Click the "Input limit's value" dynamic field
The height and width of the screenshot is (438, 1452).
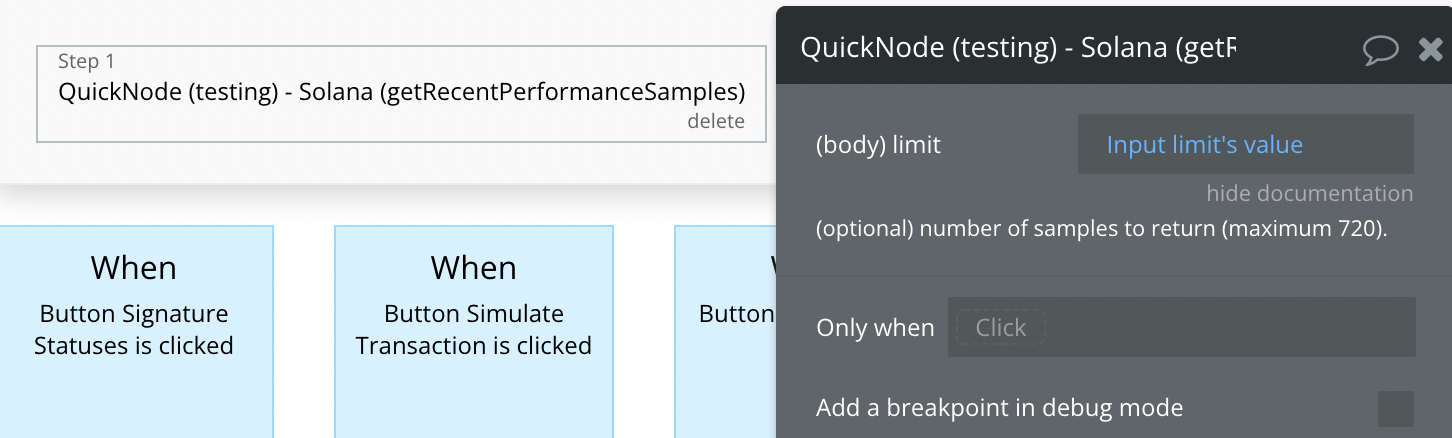pyautogui.click(x=1245, y=145)
